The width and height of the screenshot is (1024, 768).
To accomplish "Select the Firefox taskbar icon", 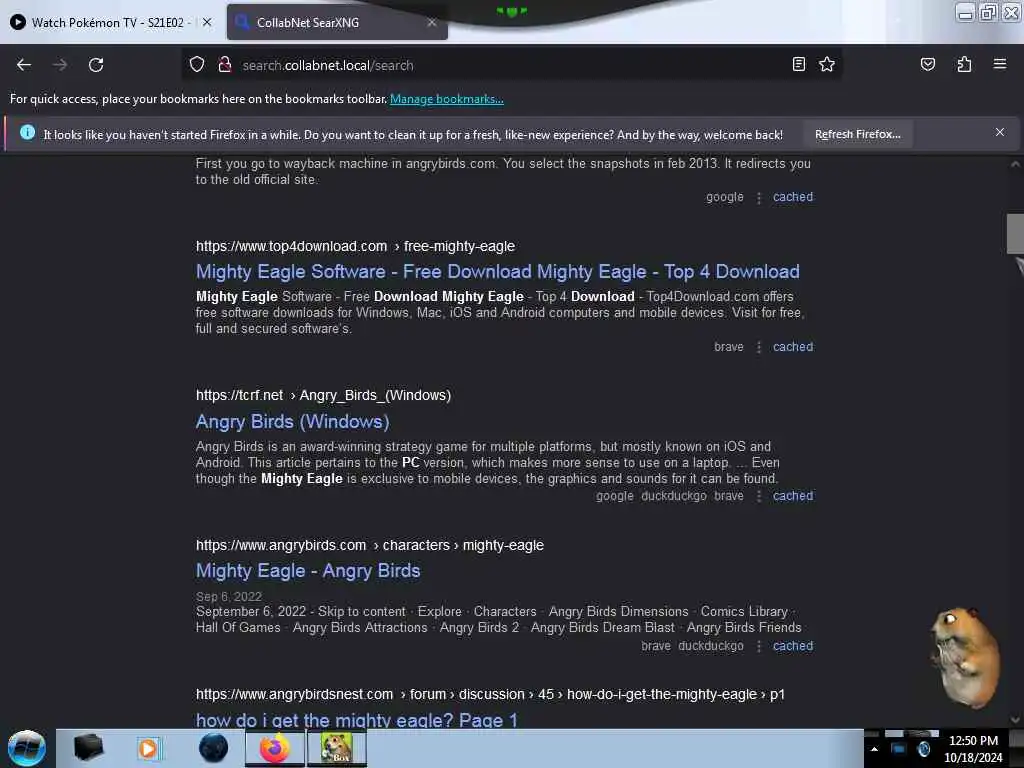I will click(275, 748).
